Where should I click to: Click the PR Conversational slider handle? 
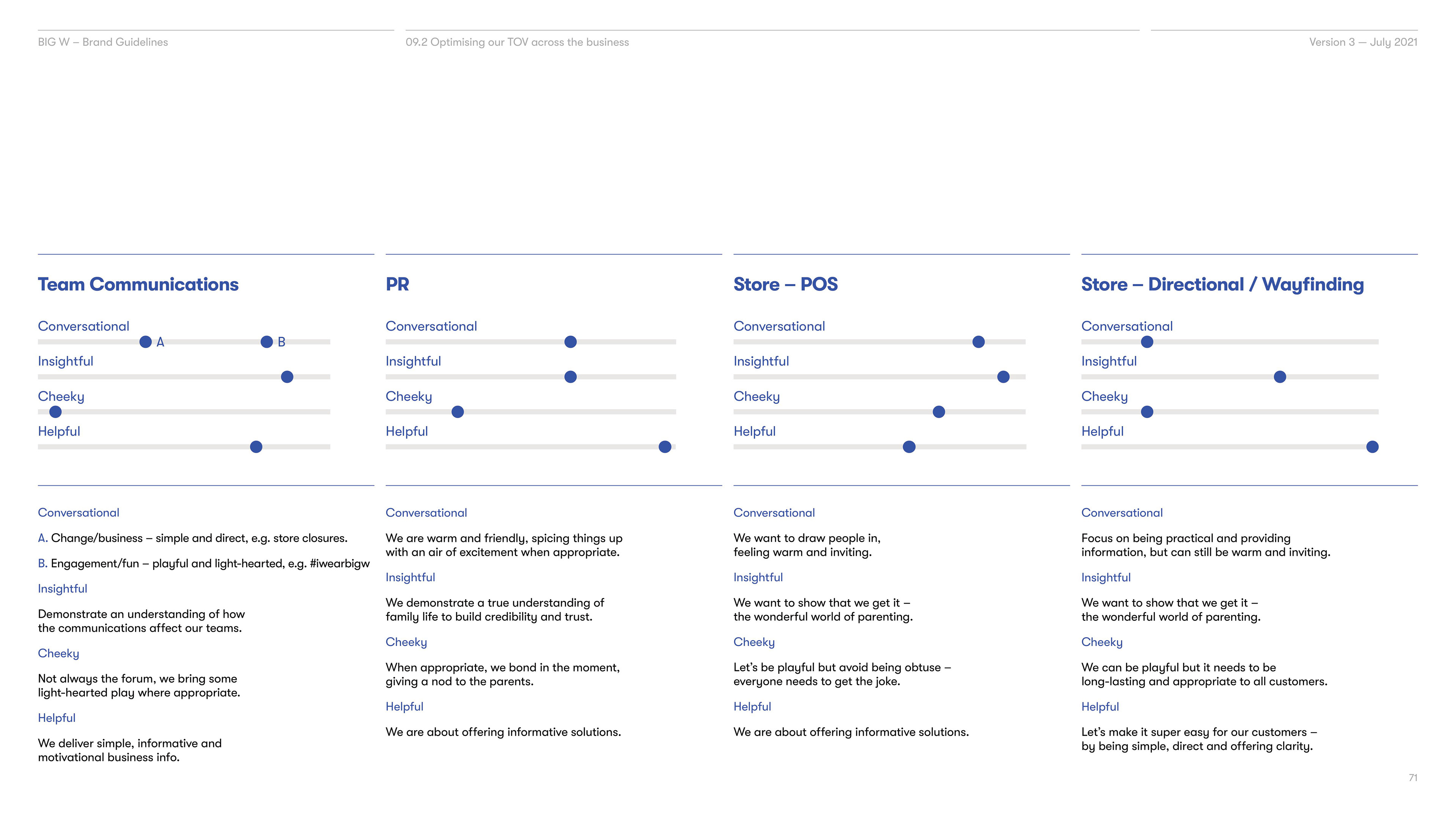(570, 342)
